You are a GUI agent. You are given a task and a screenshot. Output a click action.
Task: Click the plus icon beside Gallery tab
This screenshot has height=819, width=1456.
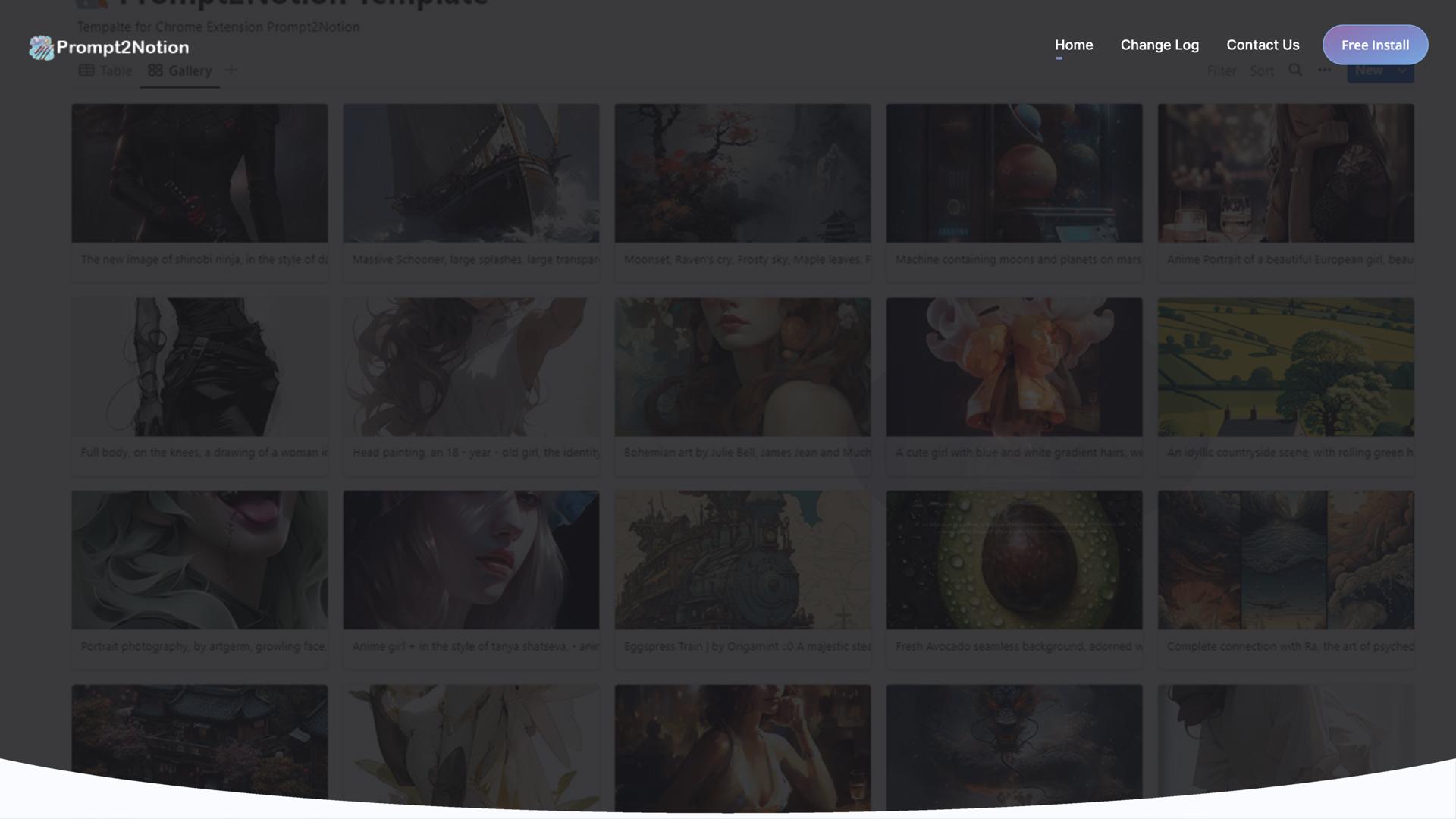tap(231, 71)
